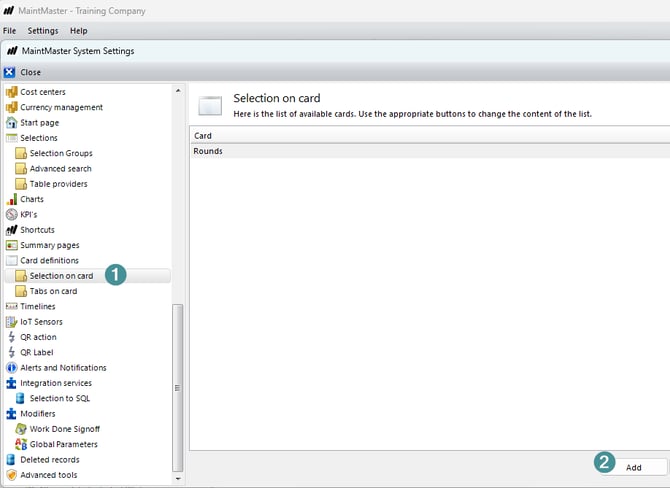Screen dimensions: 670x488
Task: Select Card definitions label
Action: [x=50, y=260]
